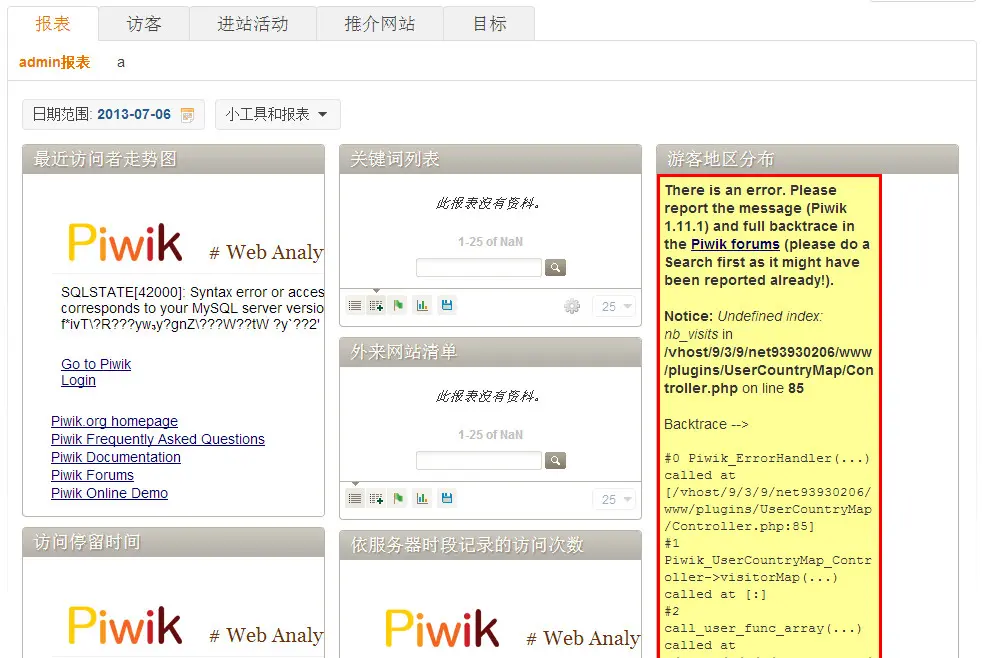Open the 25 rows dropdown in 外来网站清单
Viewport: 982px width, 658px height.
coord(614,499)
